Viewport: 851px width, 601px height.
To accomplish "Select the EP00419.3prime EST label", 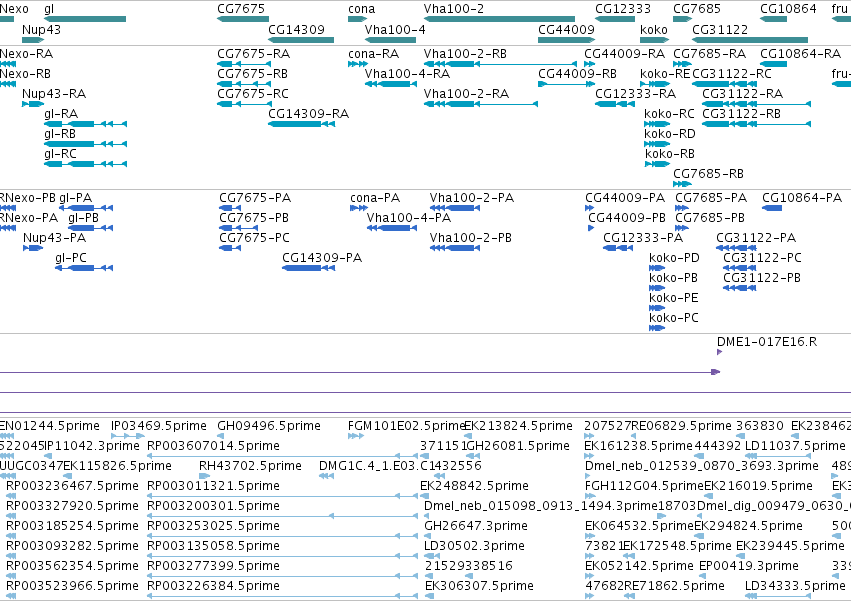I will [x=749, y=566].
